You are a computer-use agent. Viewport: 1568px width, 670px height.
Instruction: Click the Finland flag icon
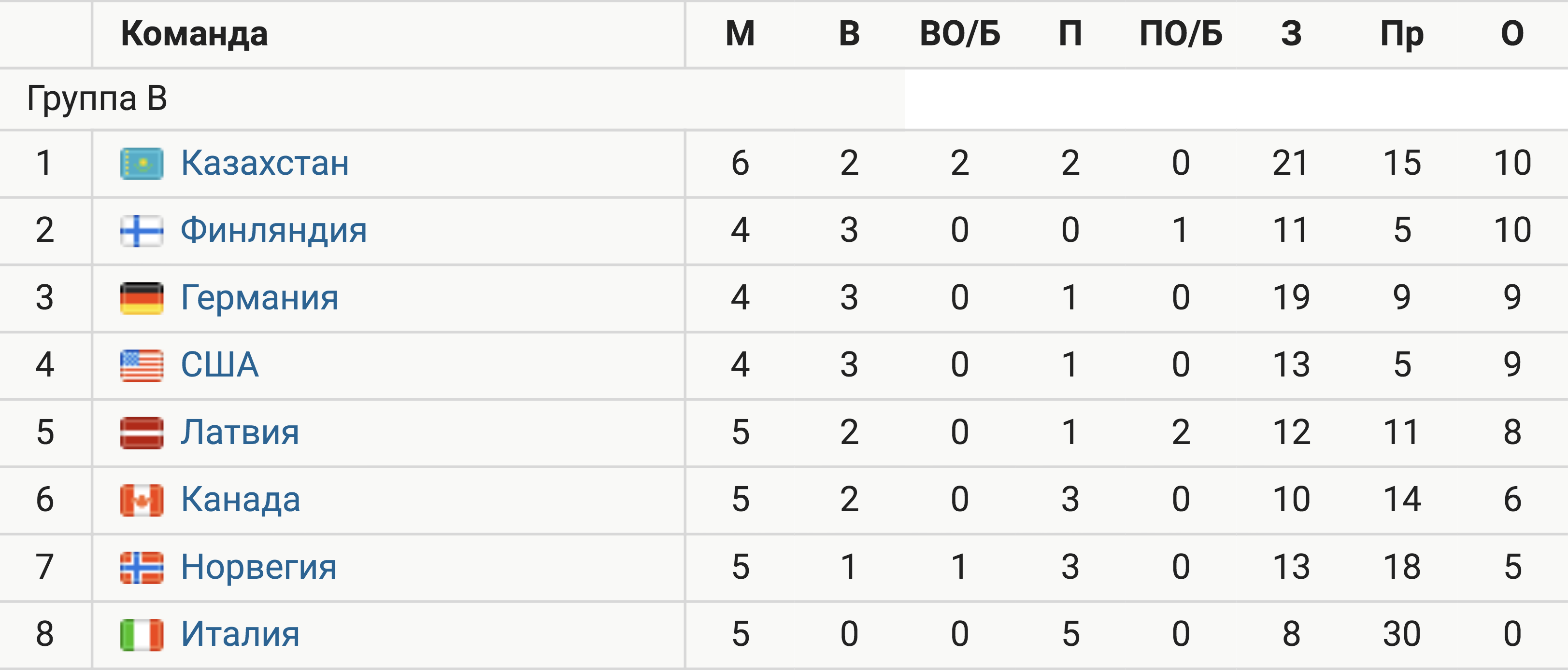(142, 231)
